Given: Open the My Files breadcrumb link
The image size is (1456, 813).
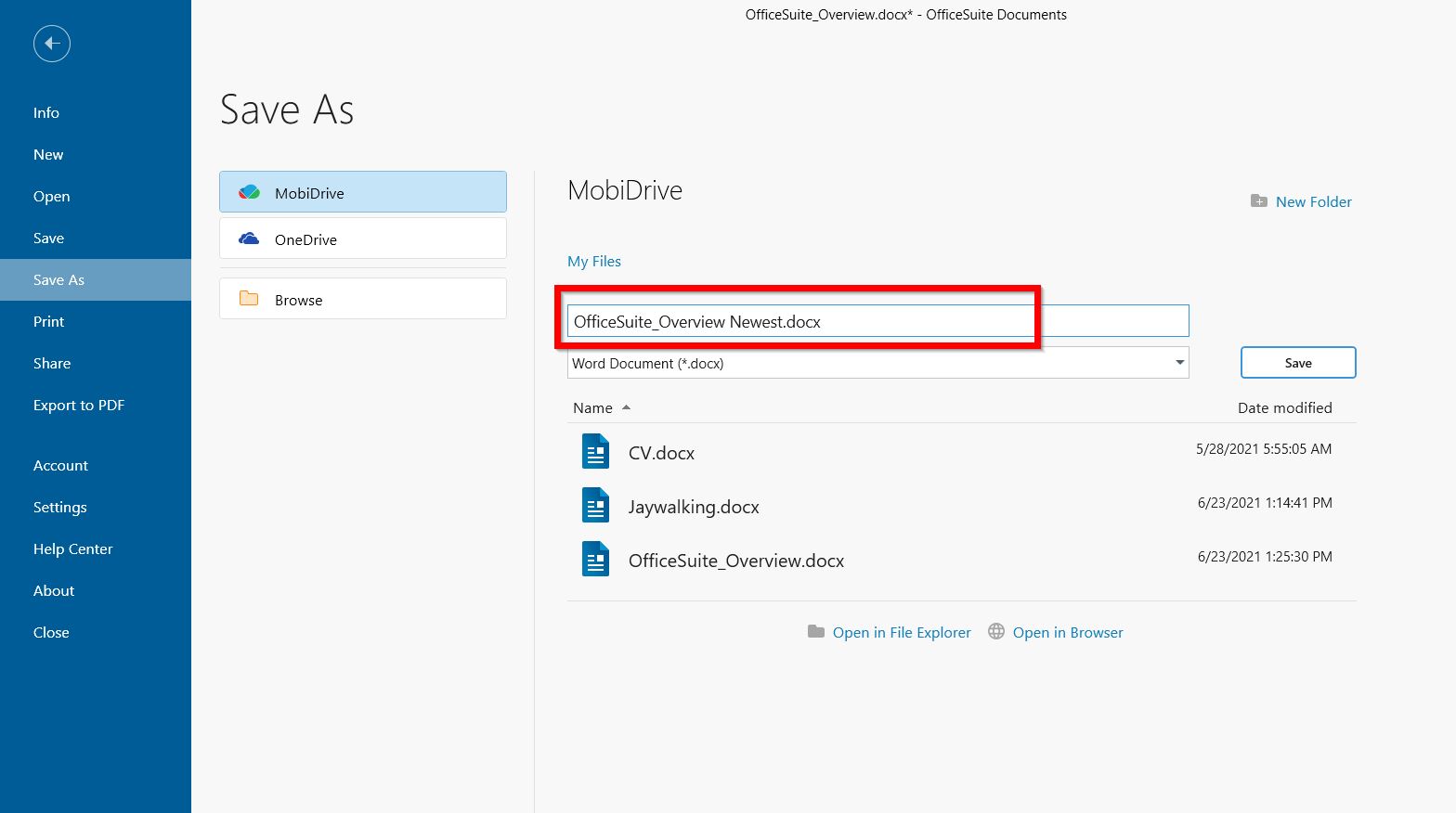Looking at the screenshot, I should (x=594, y=261).
